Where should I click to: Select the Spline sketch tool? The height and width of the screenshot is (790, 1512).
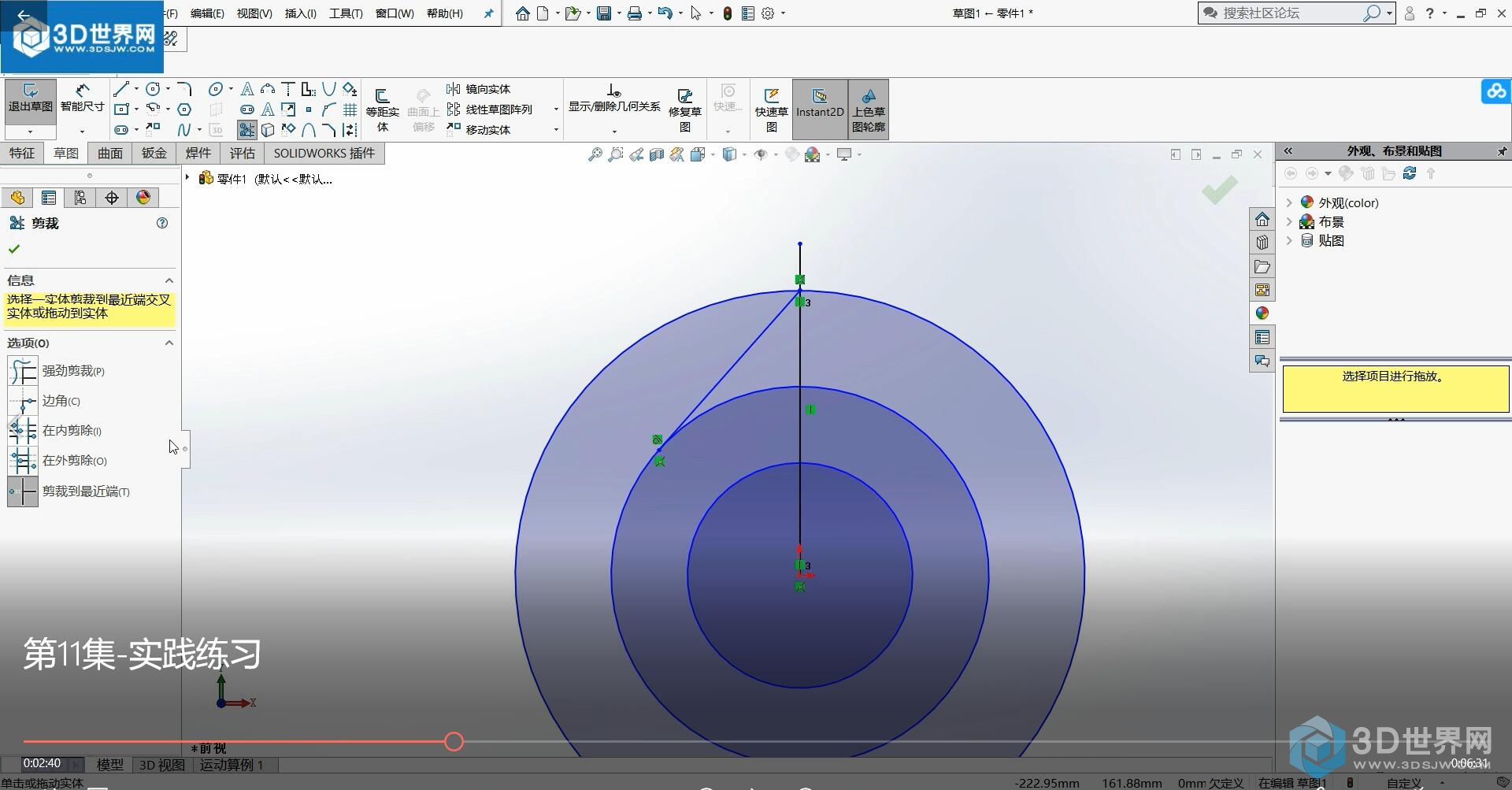point(184,129)
